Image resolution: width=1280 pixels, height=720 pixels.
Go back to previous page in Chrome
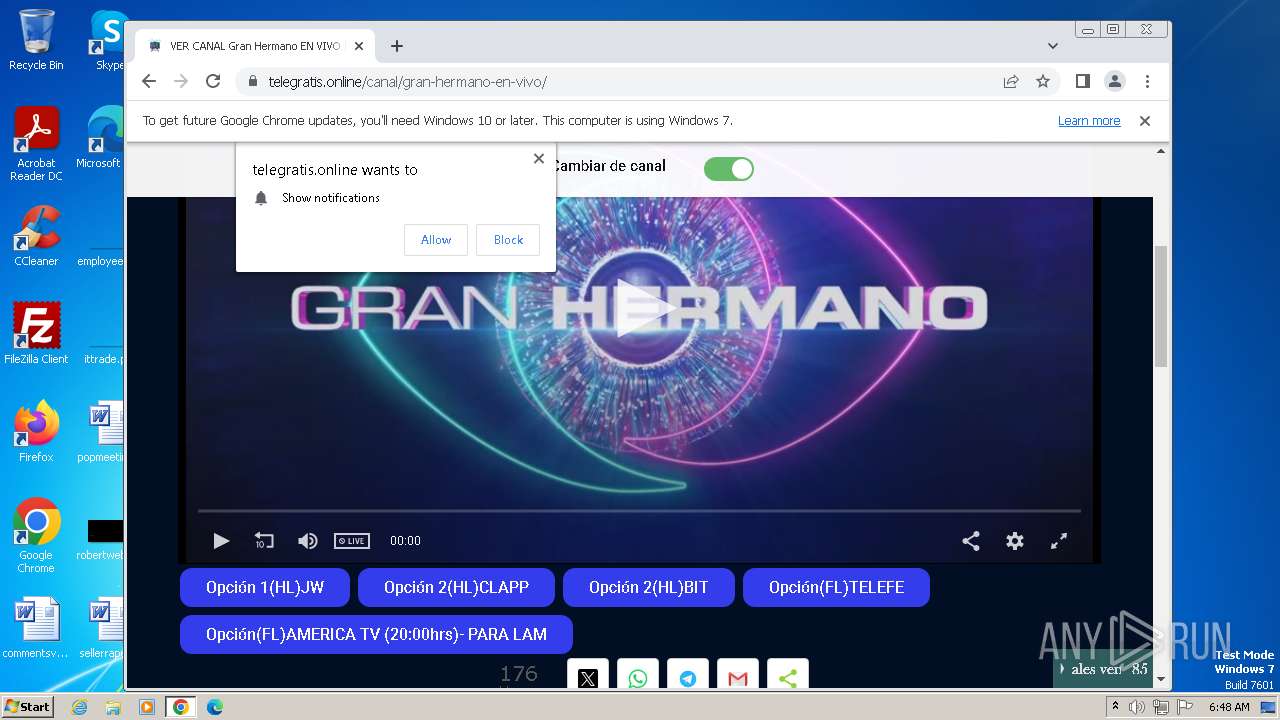[149, 82]
